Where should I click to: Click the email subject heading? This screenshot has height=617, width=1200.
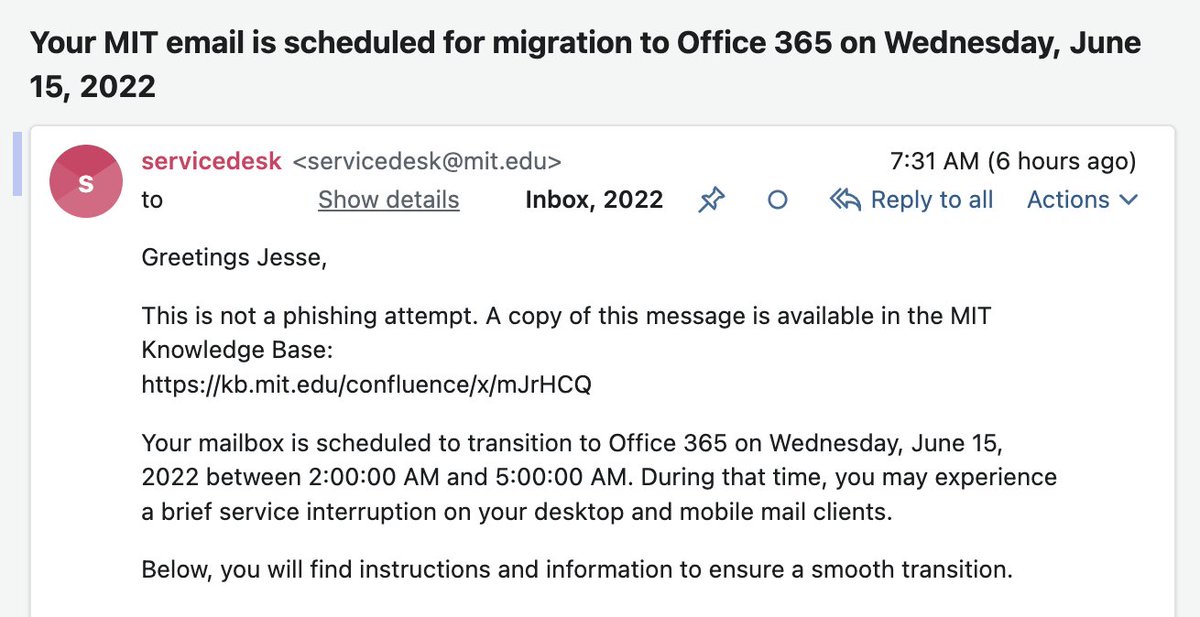pos(585,64)
